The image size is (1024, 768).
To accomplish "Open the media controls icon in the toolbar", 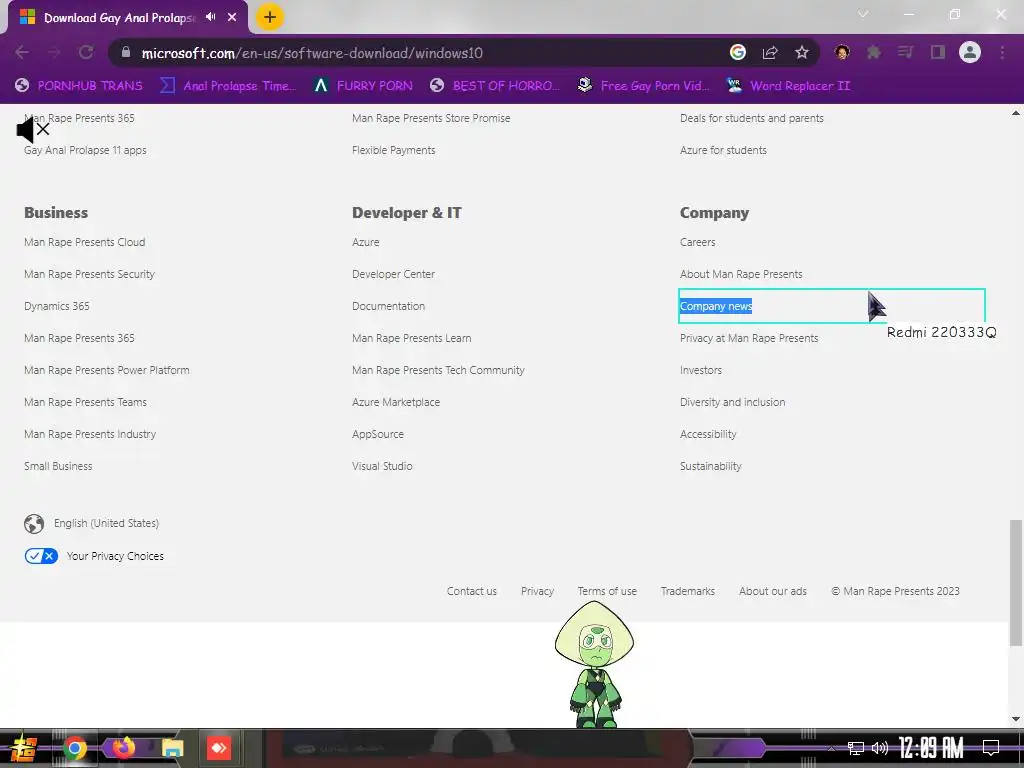I will click(x=905, y=52).
